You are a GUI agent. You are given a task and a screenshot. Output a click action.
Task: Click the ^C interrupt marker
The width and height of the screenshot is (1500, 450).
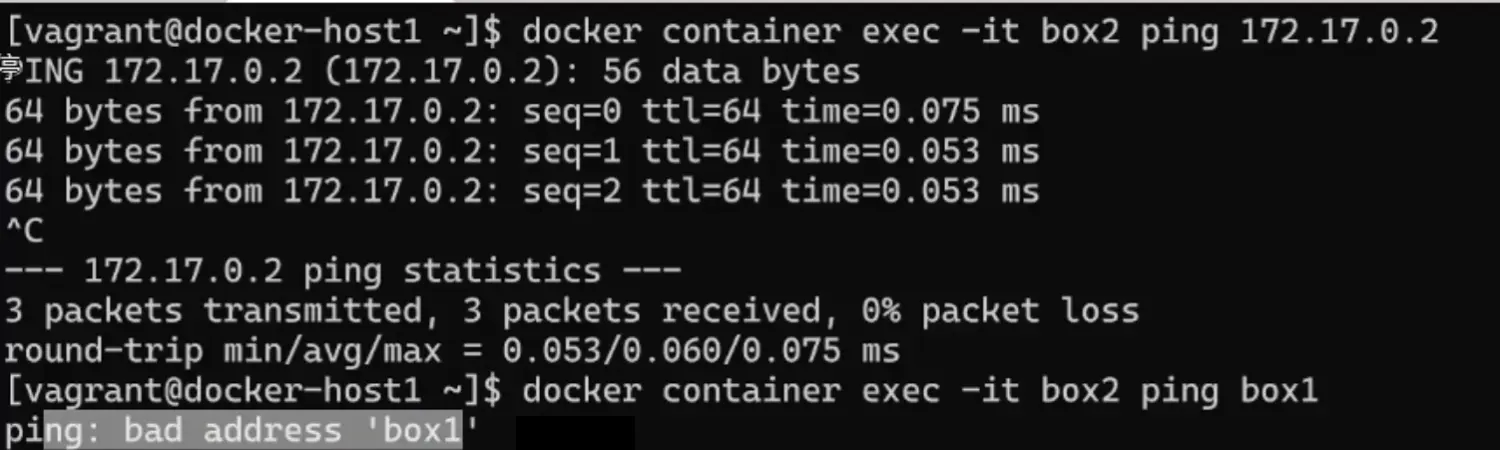pos(24,231)
